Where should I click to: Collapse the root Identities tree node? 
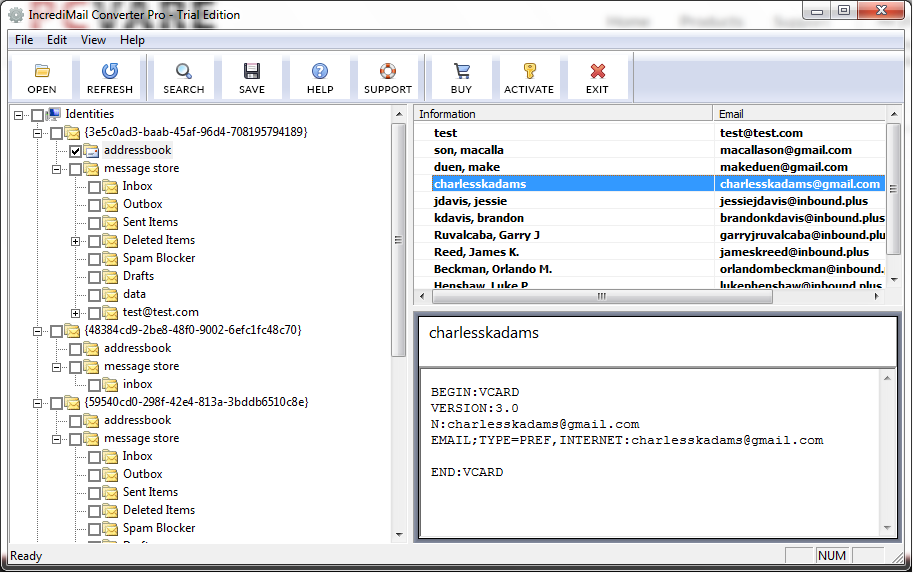click(19, 115)
